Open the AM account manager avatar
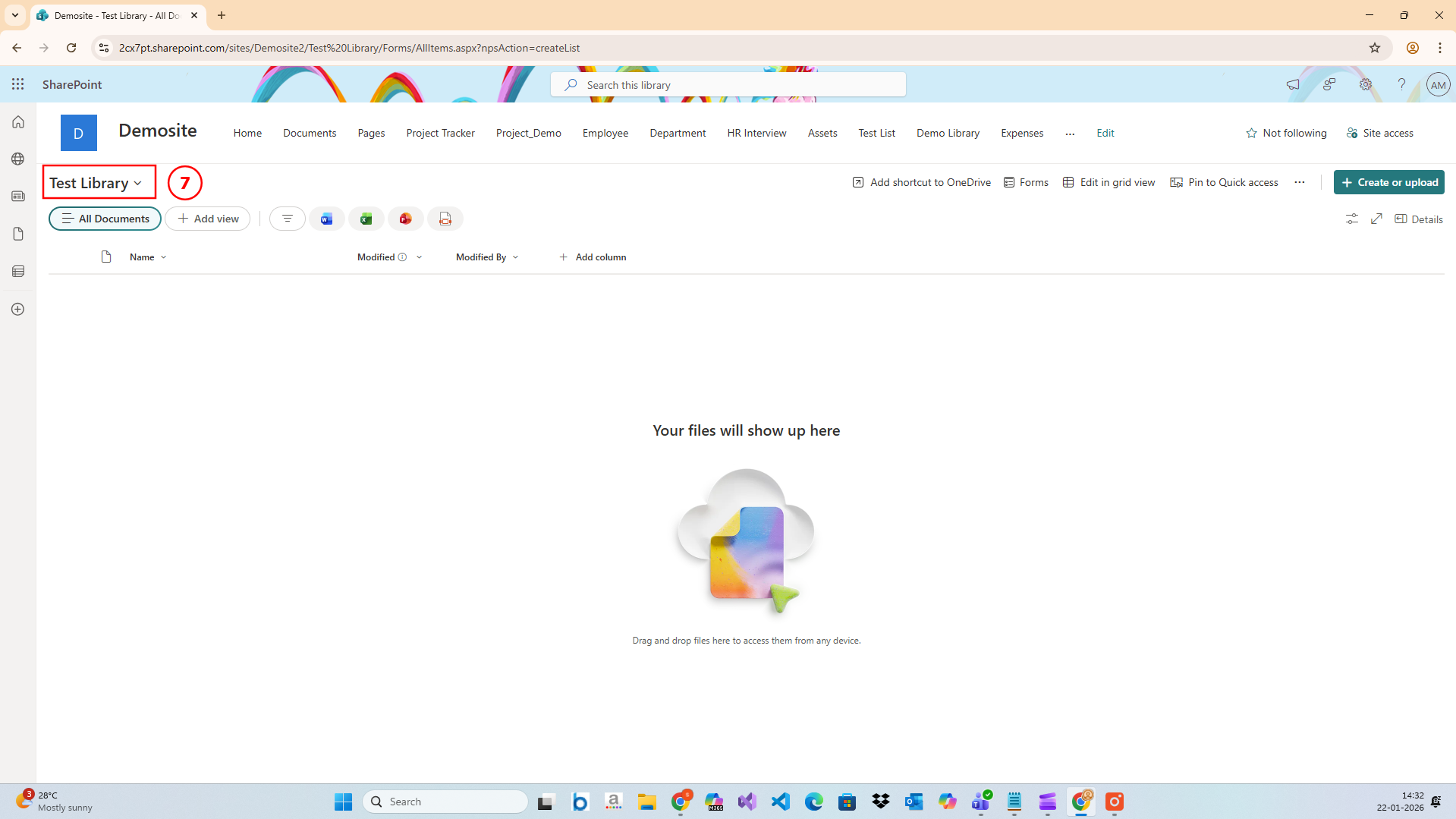Image resolution: width=1456 pixels, height=819 pixels. click(1438, 84)
